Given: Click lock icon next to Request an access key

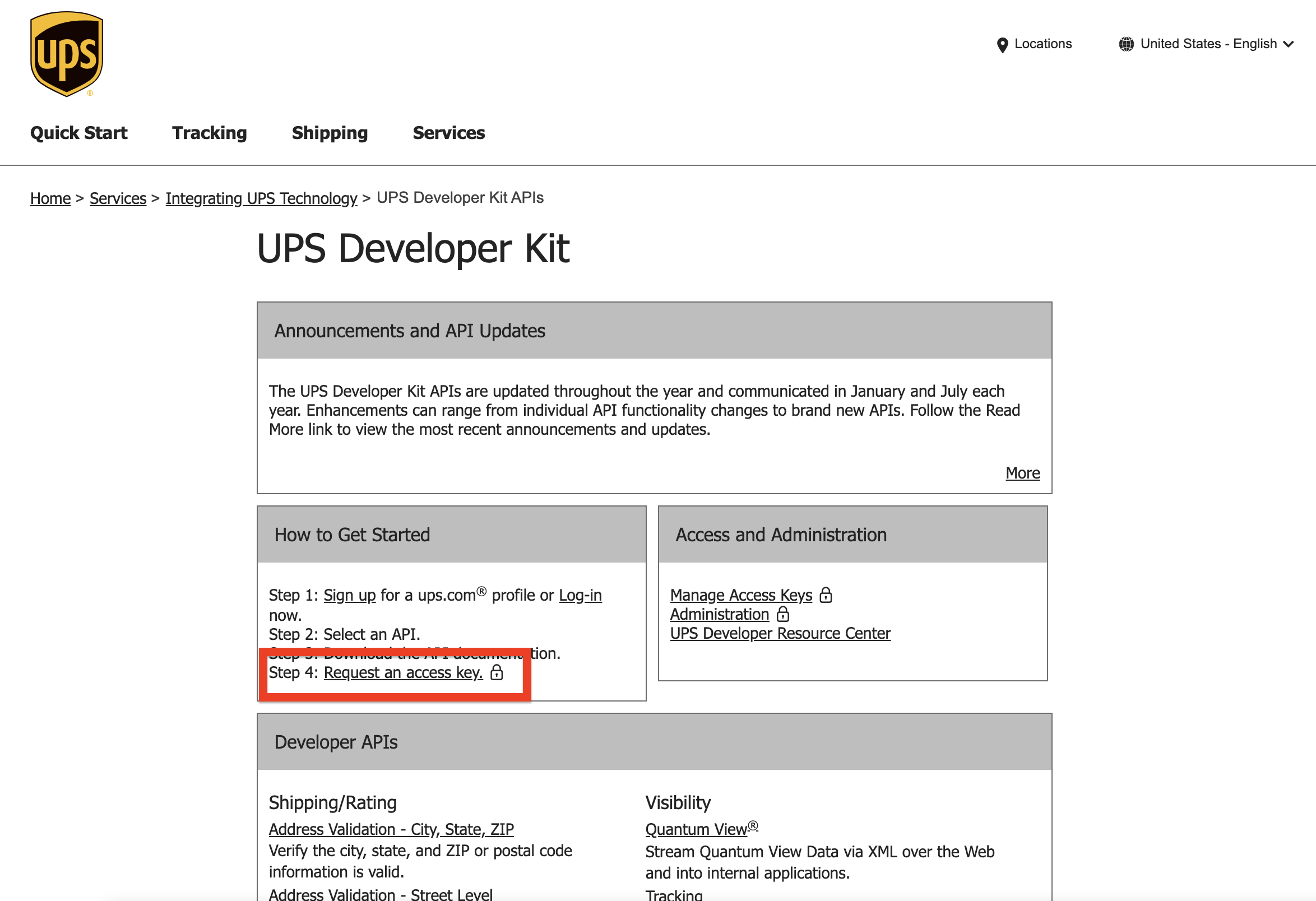Looking at the screenshot, I should (x=497, y=672).
